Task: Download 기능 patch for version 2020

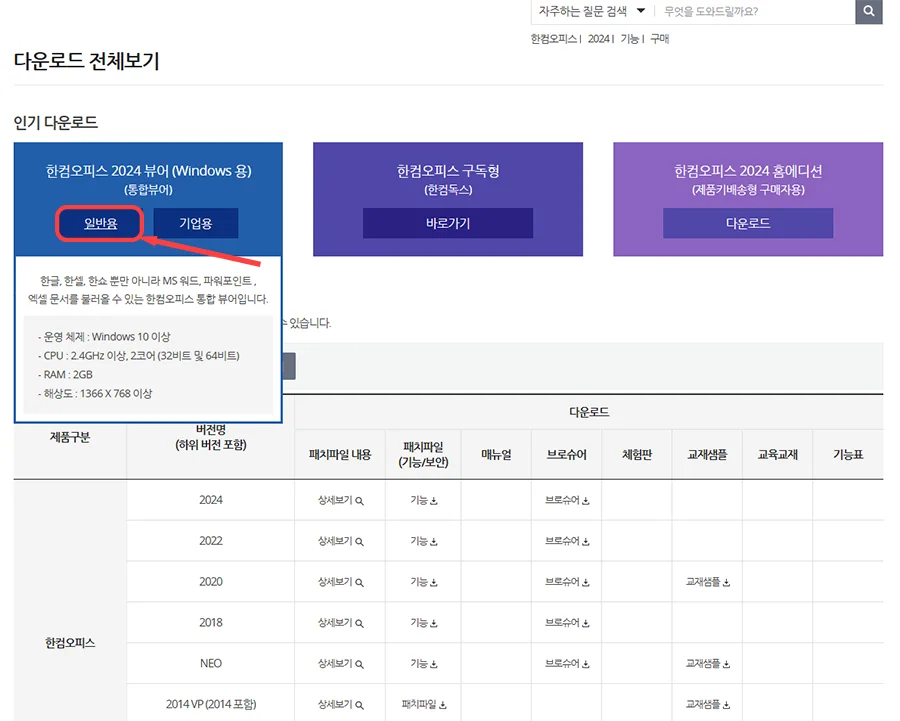Action: pyautogui.click(x=424, y=582)
